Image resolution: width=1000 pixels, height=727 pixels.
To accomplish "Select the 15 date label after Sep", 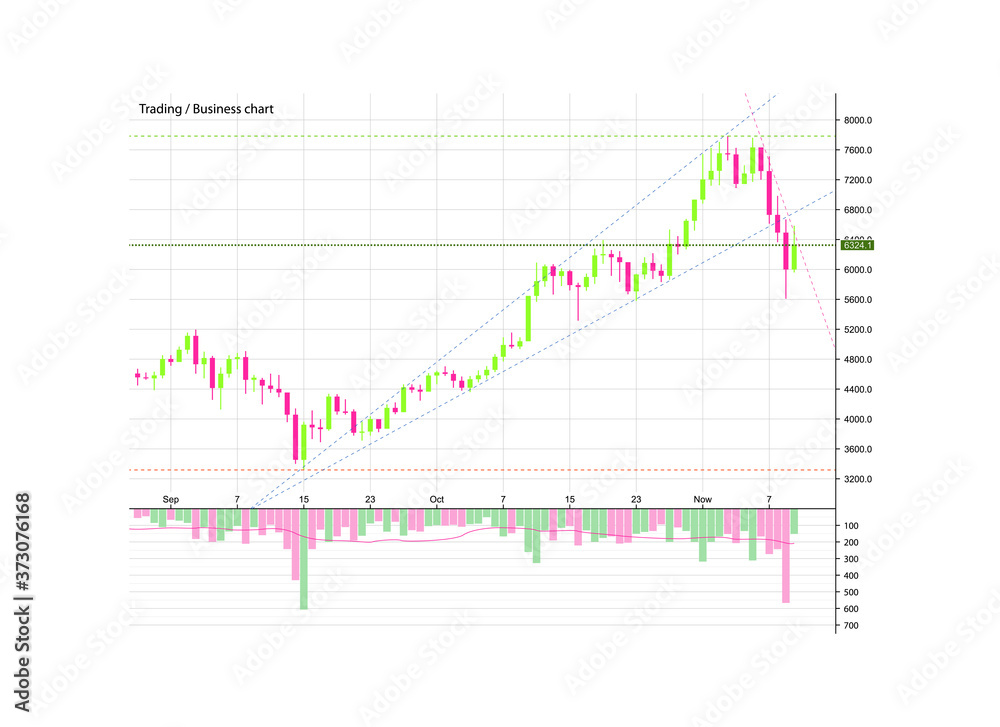I will click(304, 499).
